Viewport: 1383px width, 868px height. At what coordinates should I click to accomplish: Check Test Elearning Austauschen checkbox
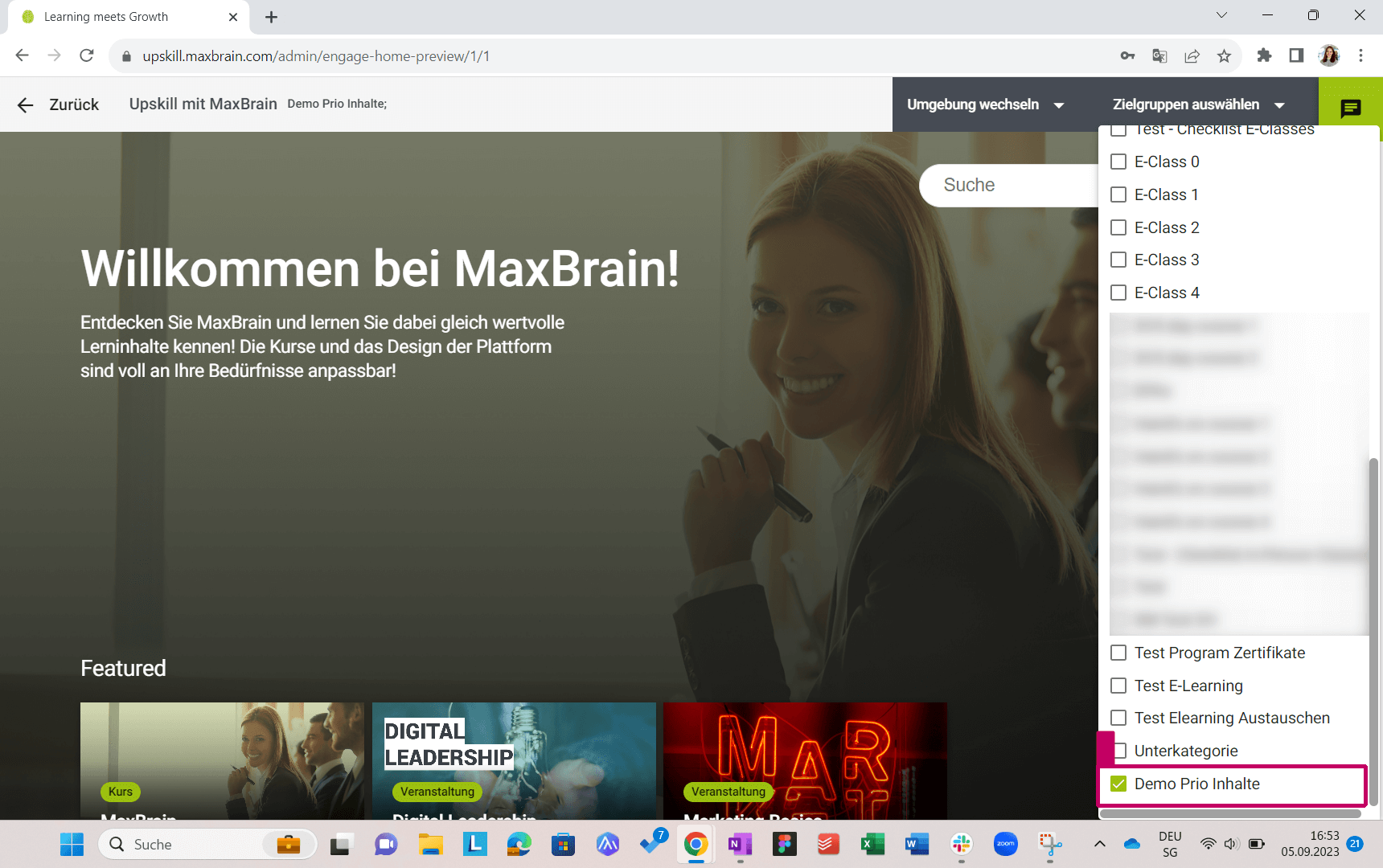point(1118,718)
